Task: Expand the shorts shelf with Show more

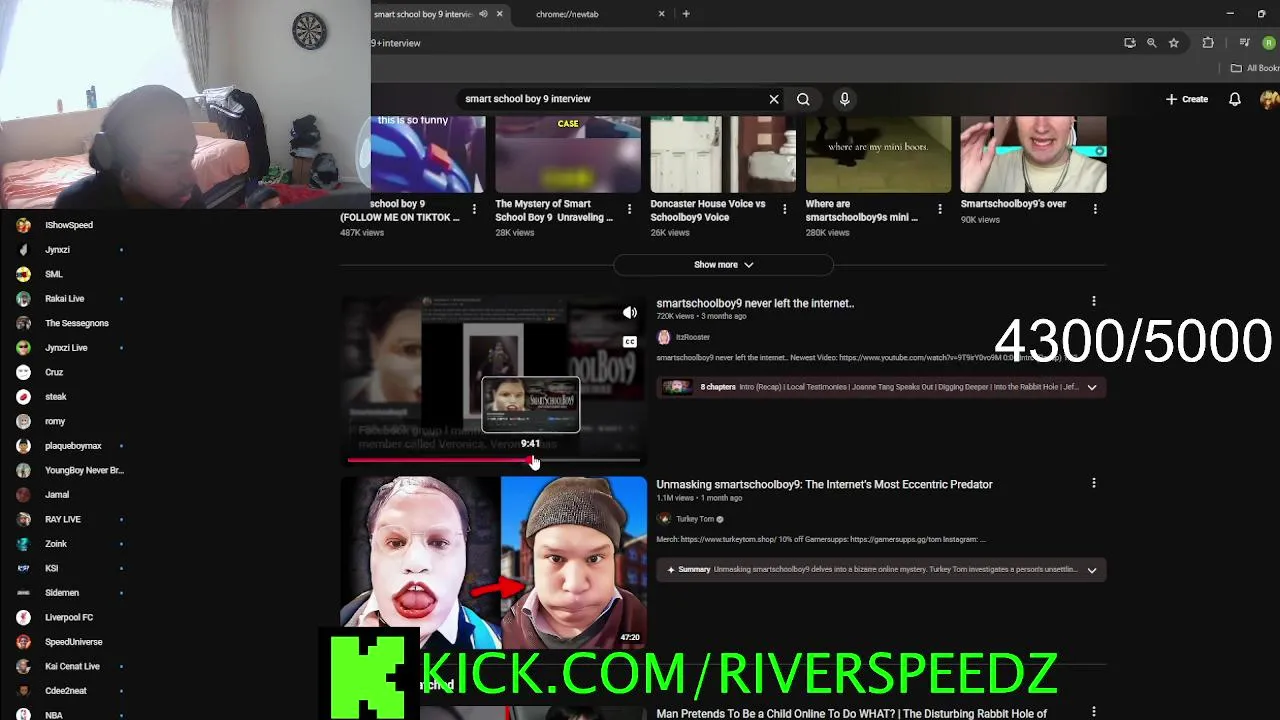Action: [723, 265]
